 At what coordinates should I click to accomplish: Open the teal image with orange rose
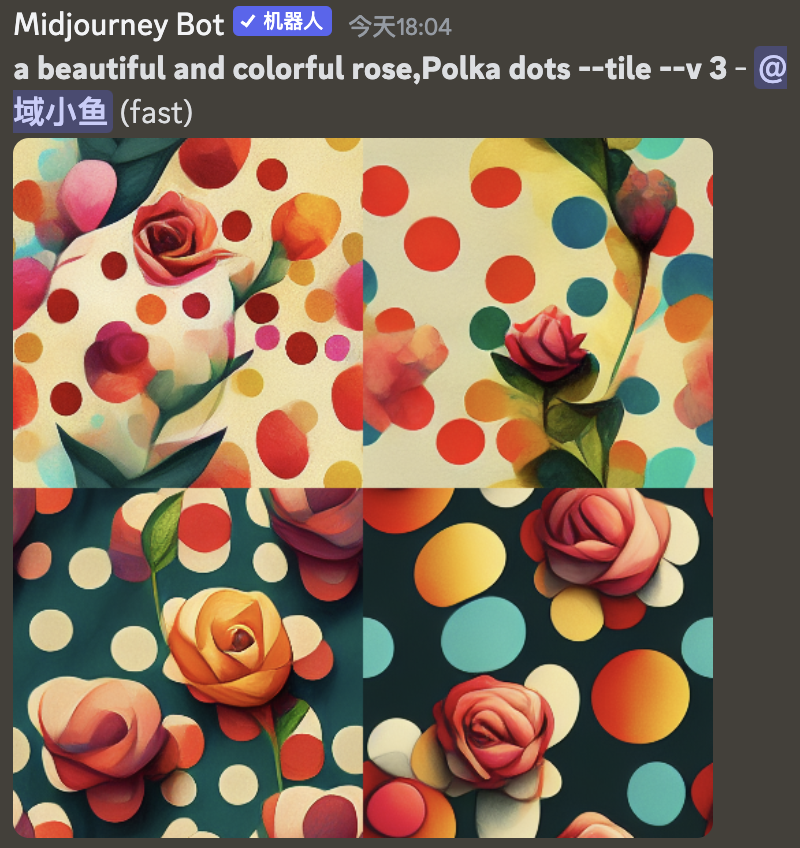point(188,663)
